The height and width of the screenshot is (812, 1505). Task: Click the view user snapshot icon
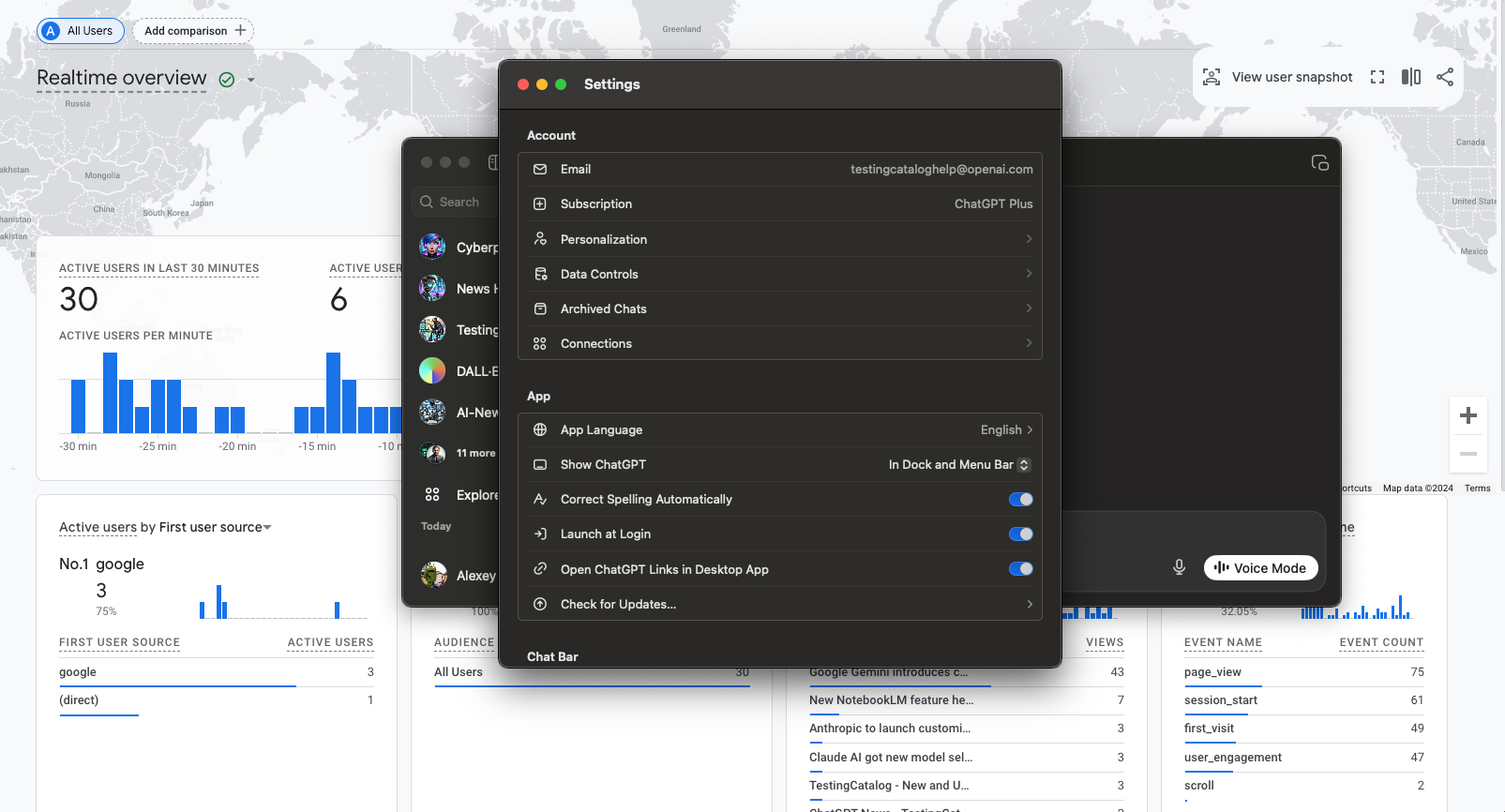[1212, 77]
